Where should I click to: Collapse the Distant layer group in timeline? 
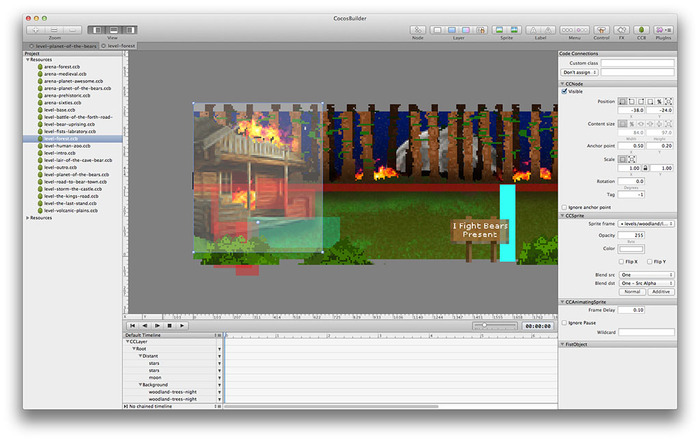click(141, 354)
